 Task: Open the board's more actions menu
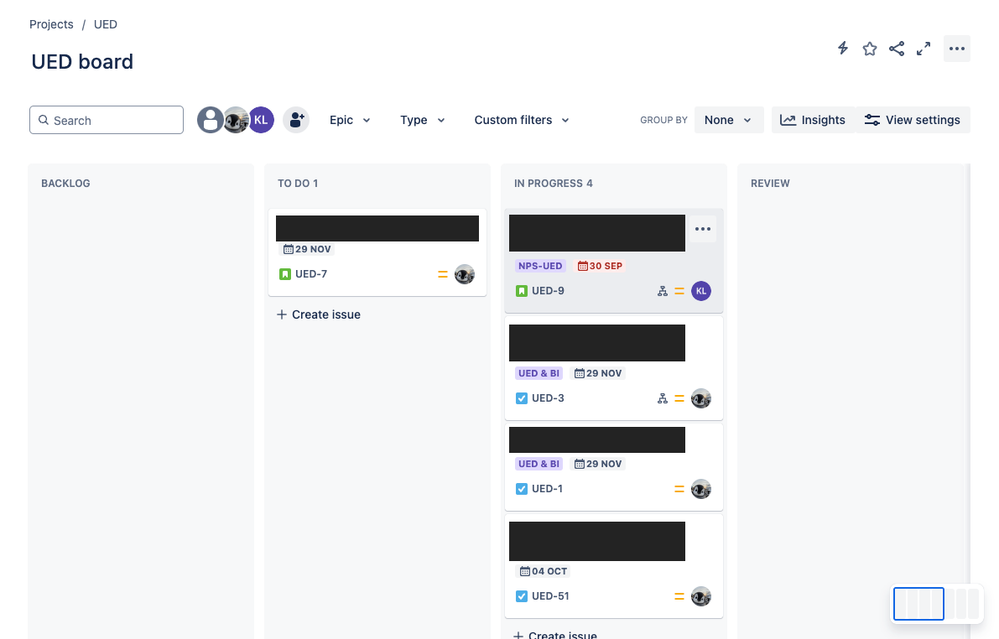point(957,48)
